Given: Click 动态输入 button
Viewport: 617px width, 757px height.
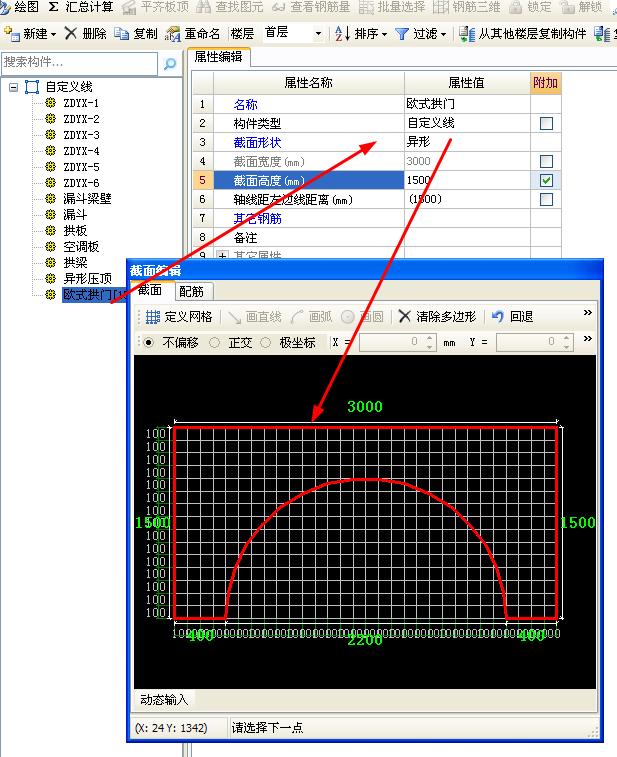Looking at the screenshot, I should pos(164,699).
